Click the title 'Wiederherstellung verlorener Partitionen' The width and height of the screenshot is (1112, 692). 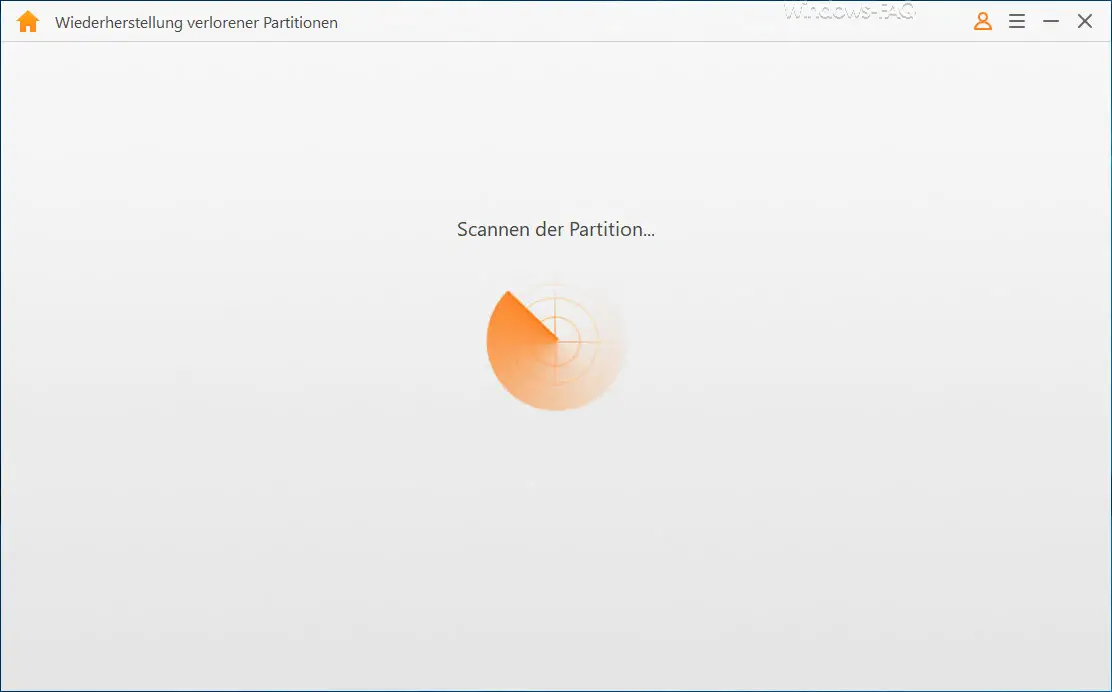click(x=196, y=23)
